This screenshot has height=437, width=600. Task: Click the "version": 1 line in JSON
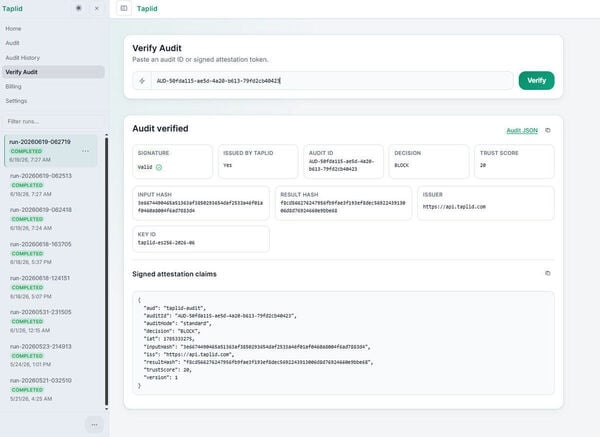tap(161, 377)
